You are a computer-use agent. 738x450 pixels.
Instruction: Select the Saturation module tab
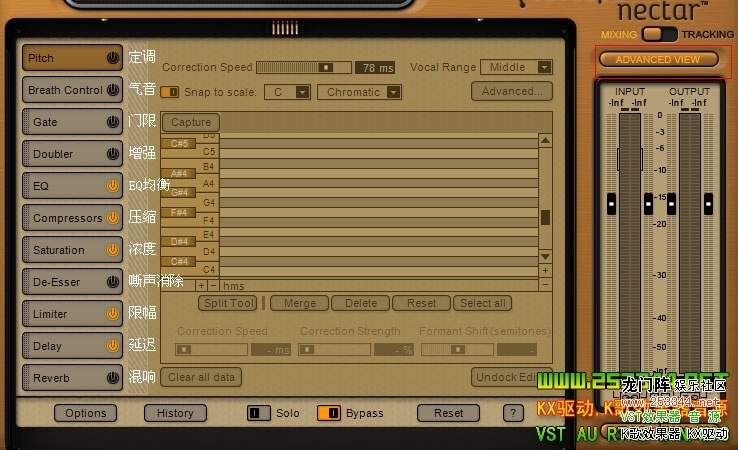(72, 250)
